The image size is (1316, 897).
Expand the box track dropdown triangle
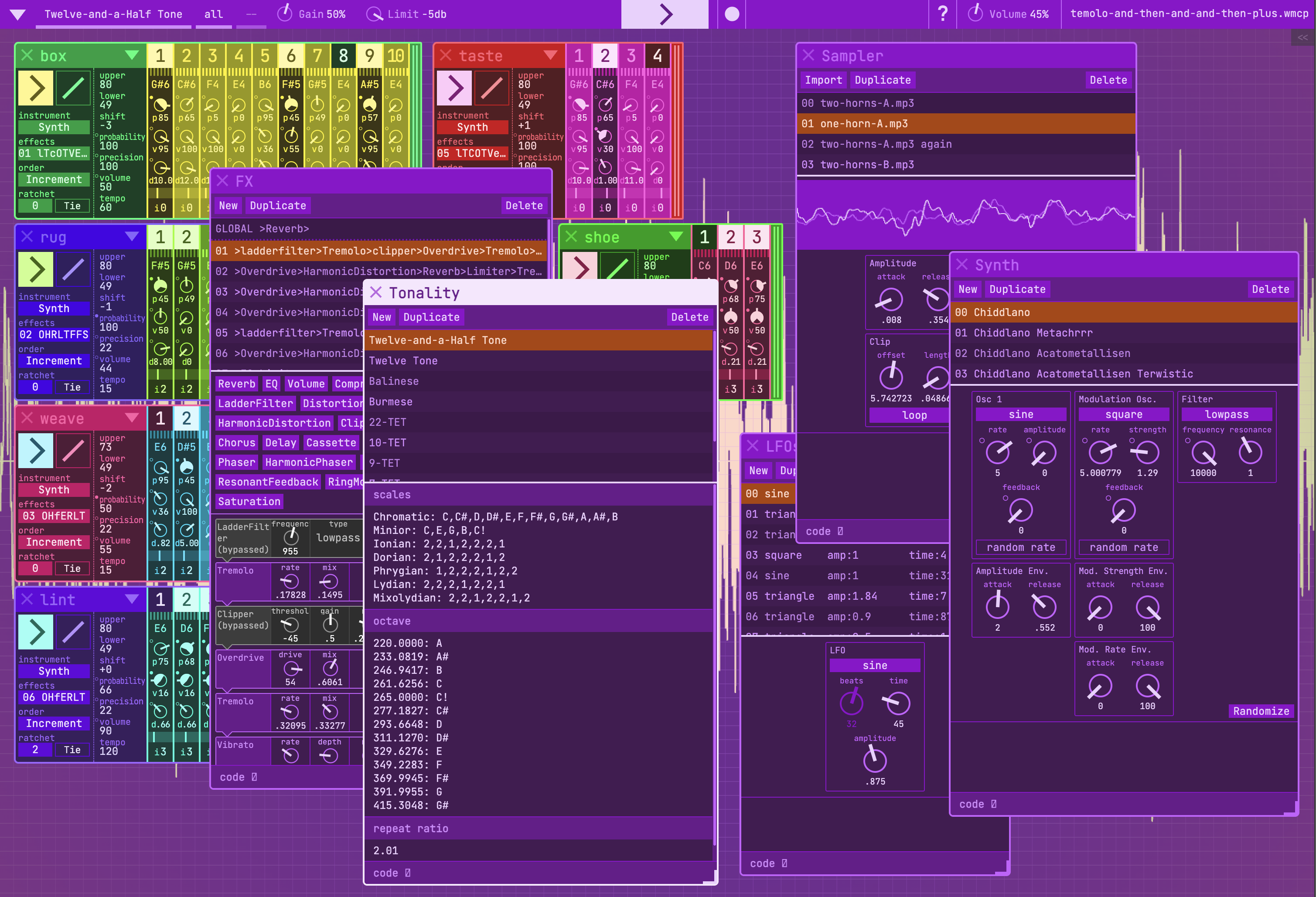(x=132, y=55)
